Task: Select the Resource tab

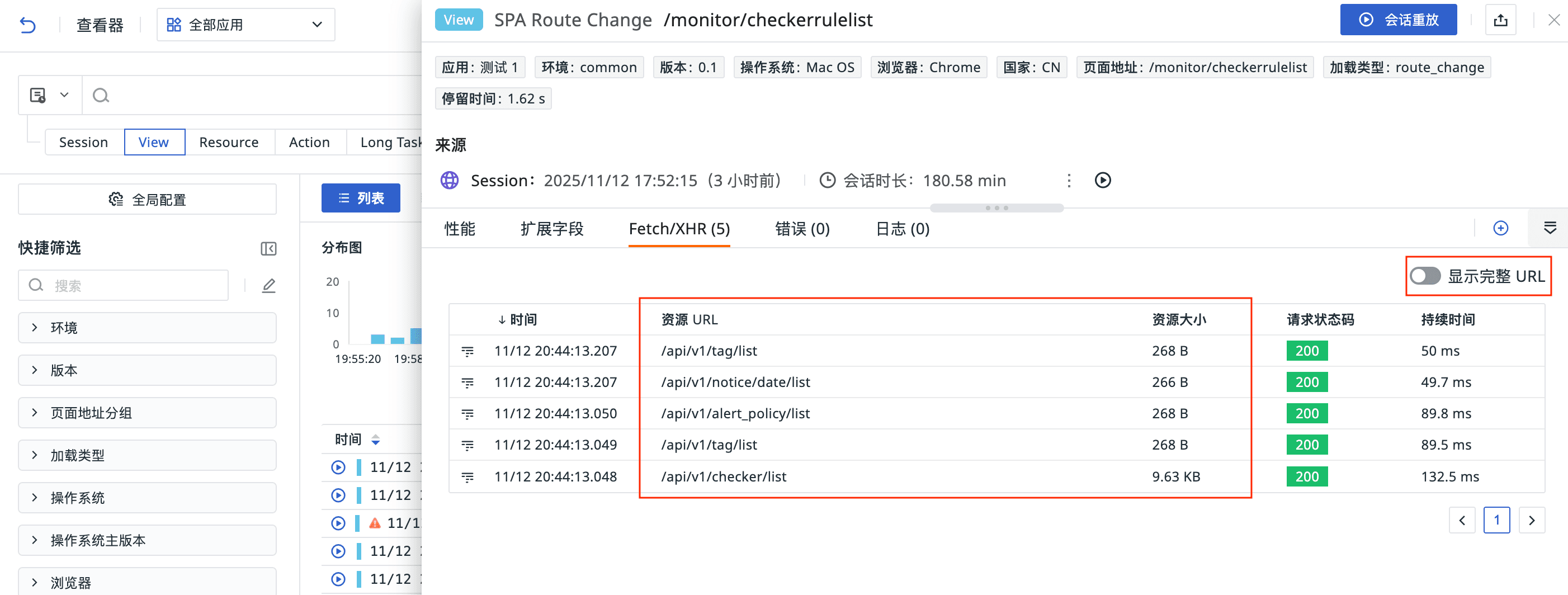Action: coord(229,143)
